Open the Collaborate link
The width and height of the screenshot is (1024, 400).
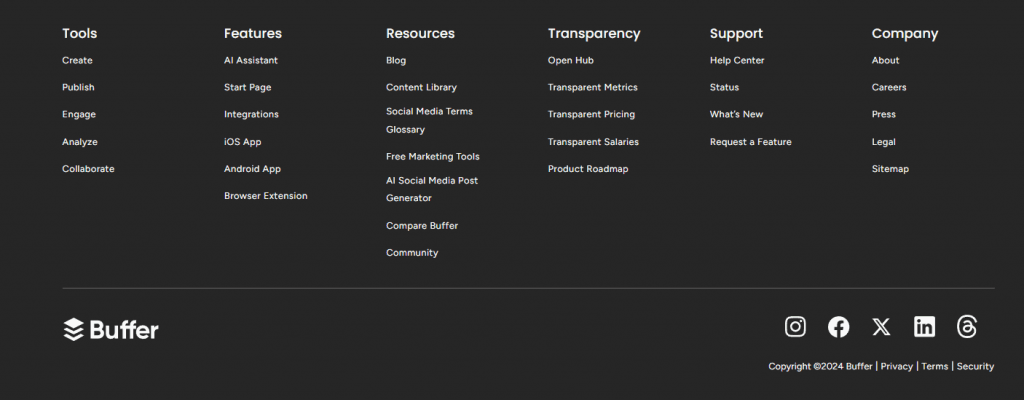88,169
